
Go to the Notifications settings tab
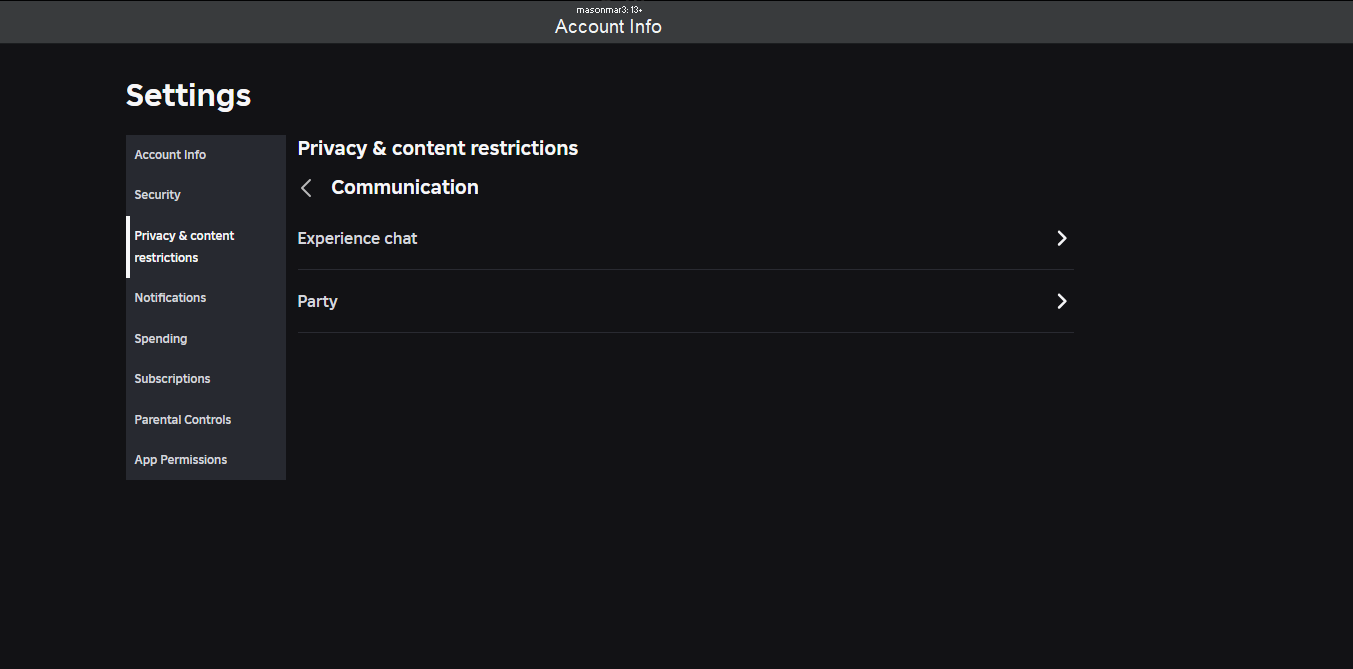coord(170,298)
